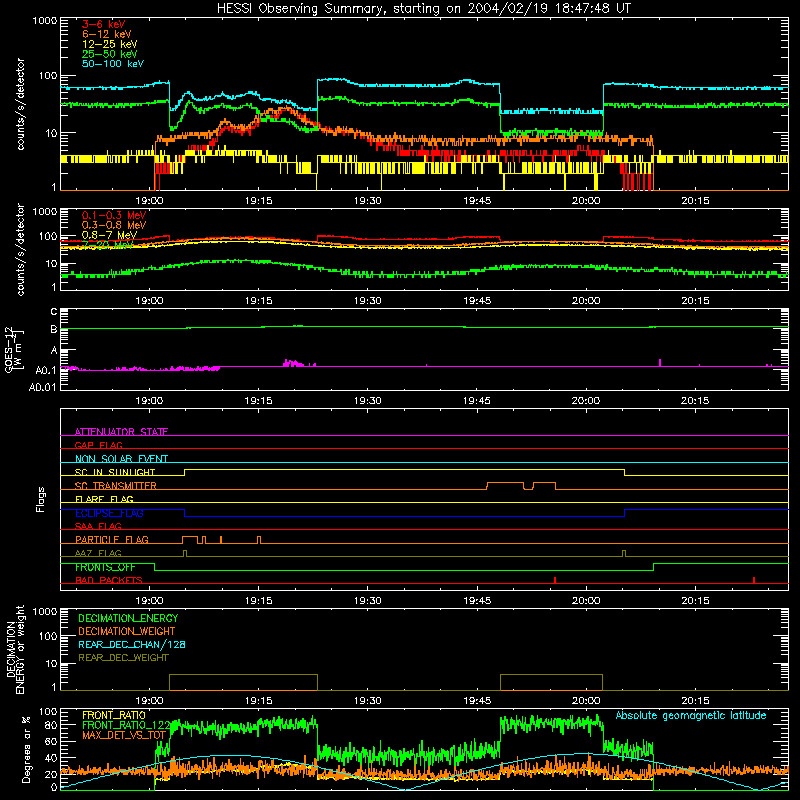Click the DECIMATION_WEIGHT legend label
The height and width of the screenshot is (800, 800).
(127, 631)
